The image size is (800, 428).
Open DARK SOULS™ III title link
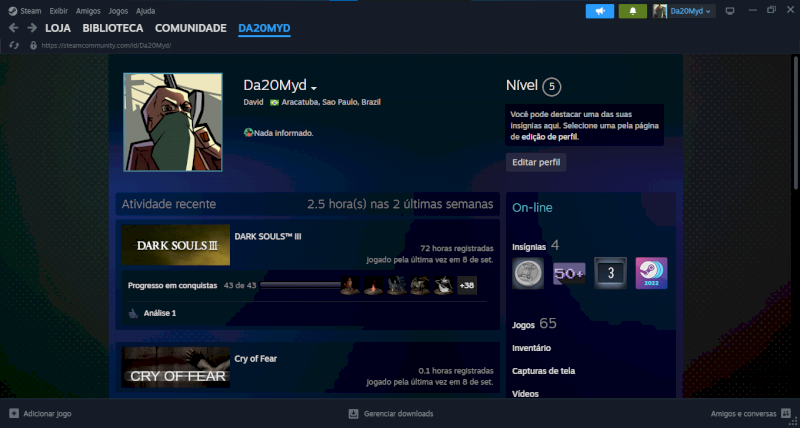[268, 237]
